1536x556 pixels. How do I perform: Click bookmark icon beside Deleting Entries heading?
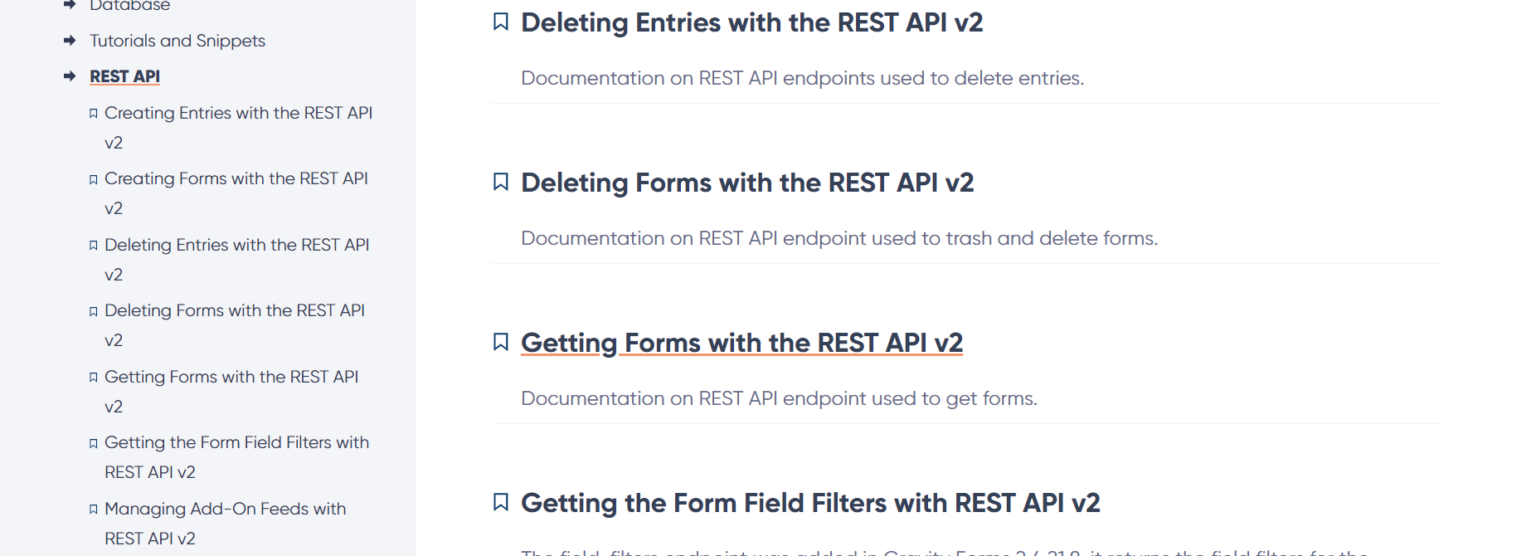pos(501,22)
